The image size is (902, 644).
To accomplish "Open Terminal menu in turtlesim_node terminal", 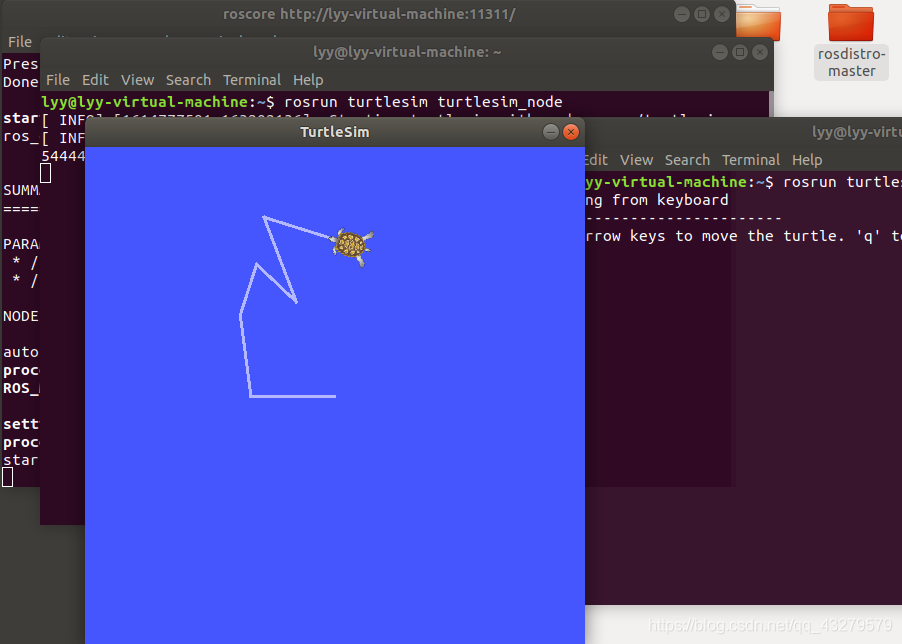I will tap(252, 80).
